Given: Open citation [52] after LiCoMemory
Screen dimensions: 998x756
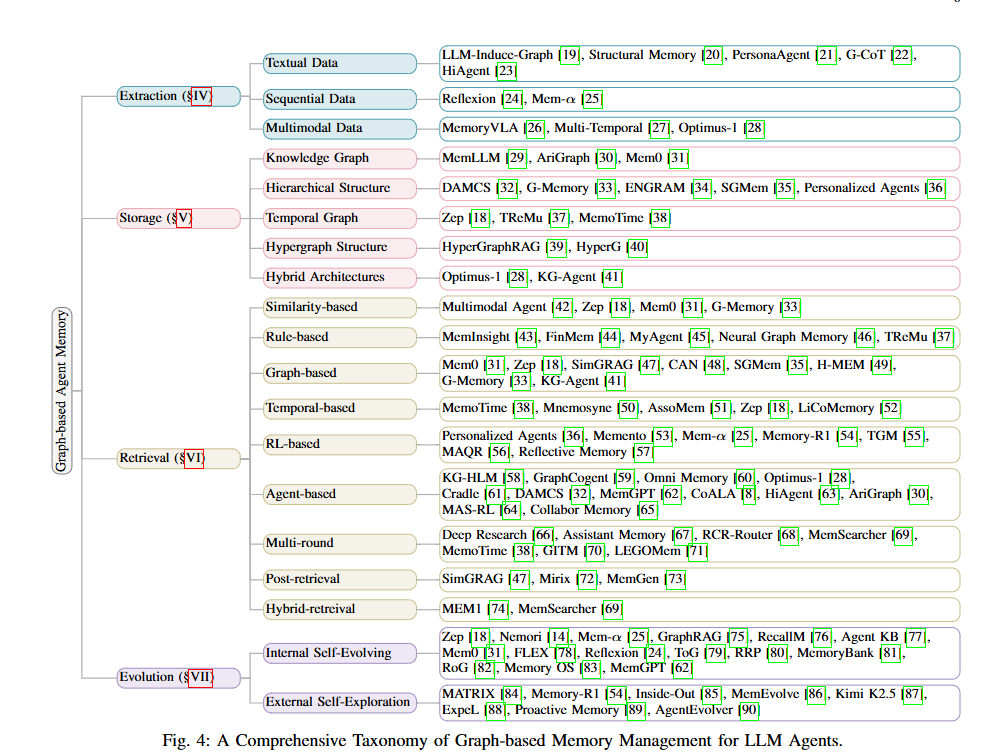Looking at the screenshot, I should coord(891,409).
